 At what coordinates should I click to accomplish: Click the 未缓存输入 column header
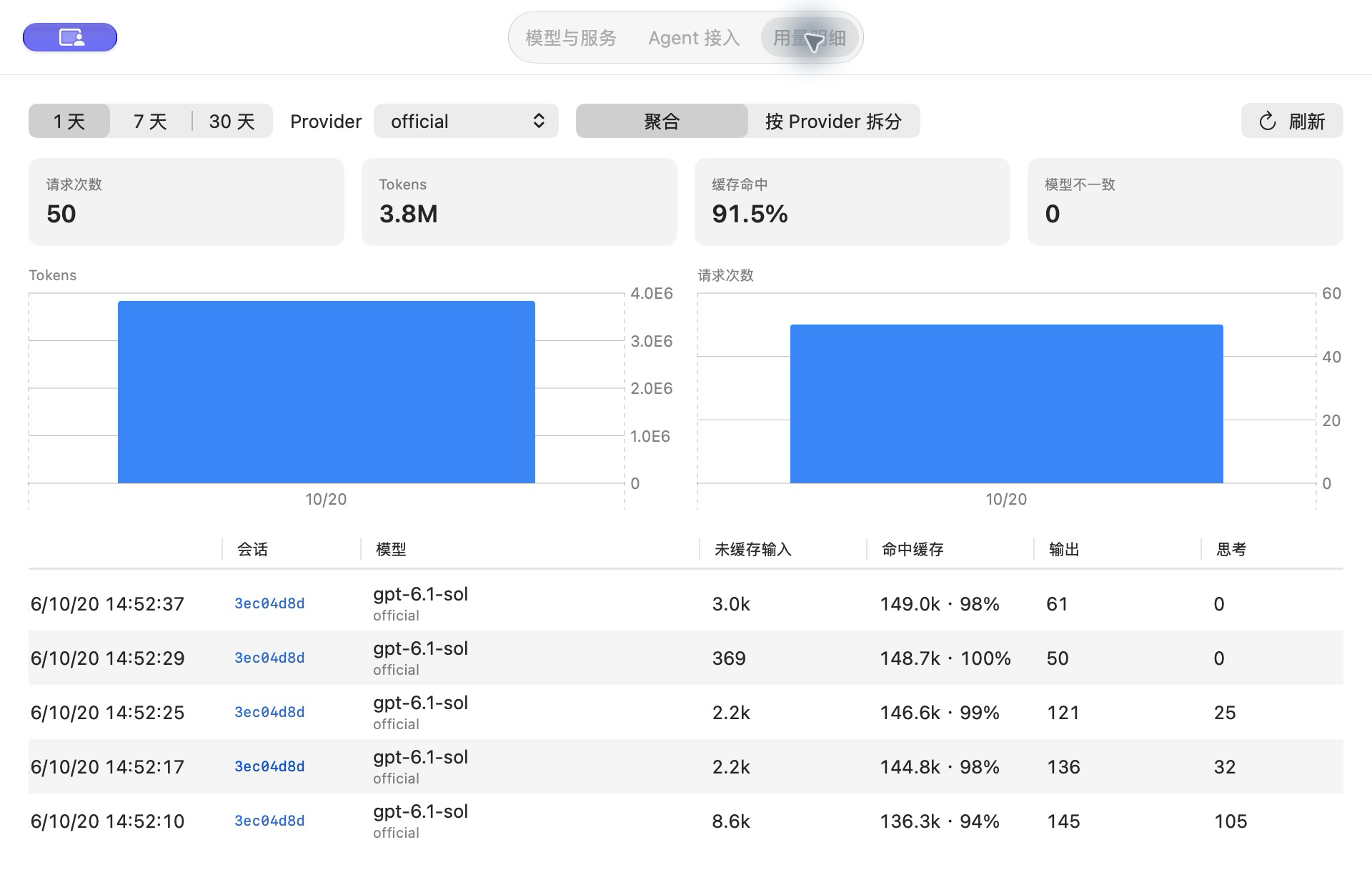753,549
